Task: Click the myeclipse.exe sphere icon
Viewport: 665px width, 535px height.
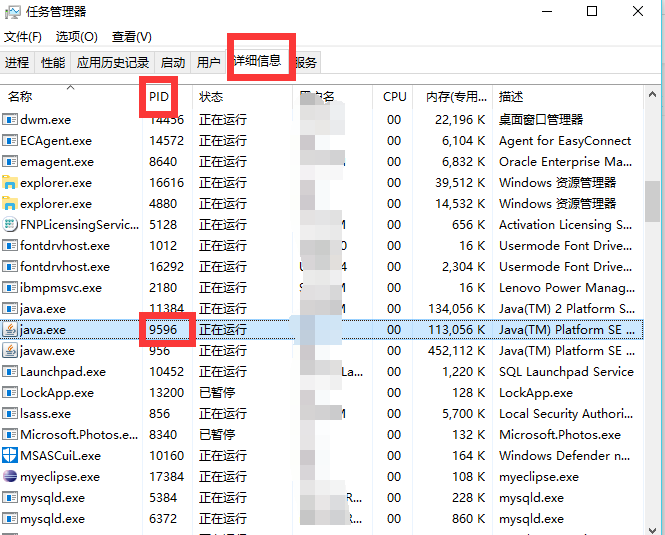Action: [10, 476]
